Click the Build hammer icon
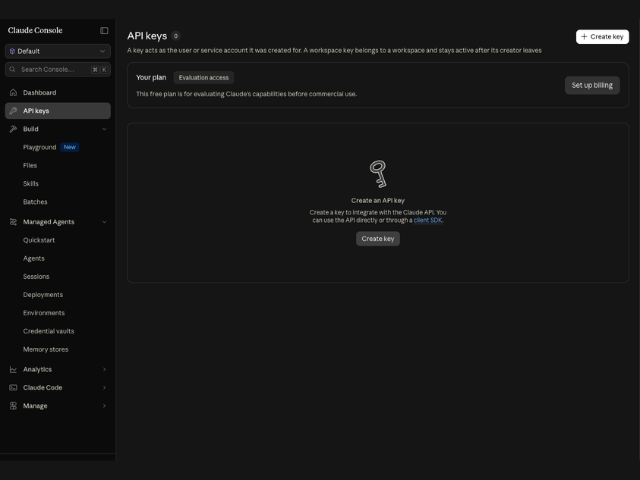This screenshot has height=480, width=640. pos(13,129)
